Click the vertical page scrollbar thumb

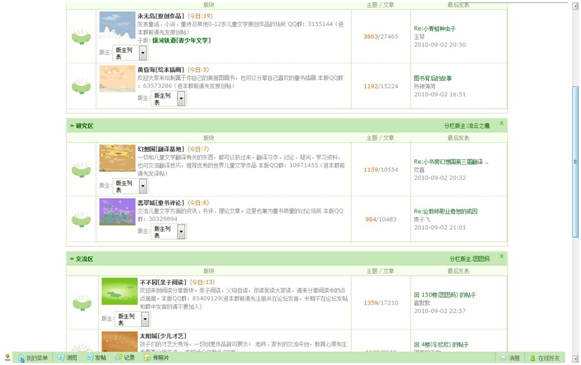coord(575,162)
